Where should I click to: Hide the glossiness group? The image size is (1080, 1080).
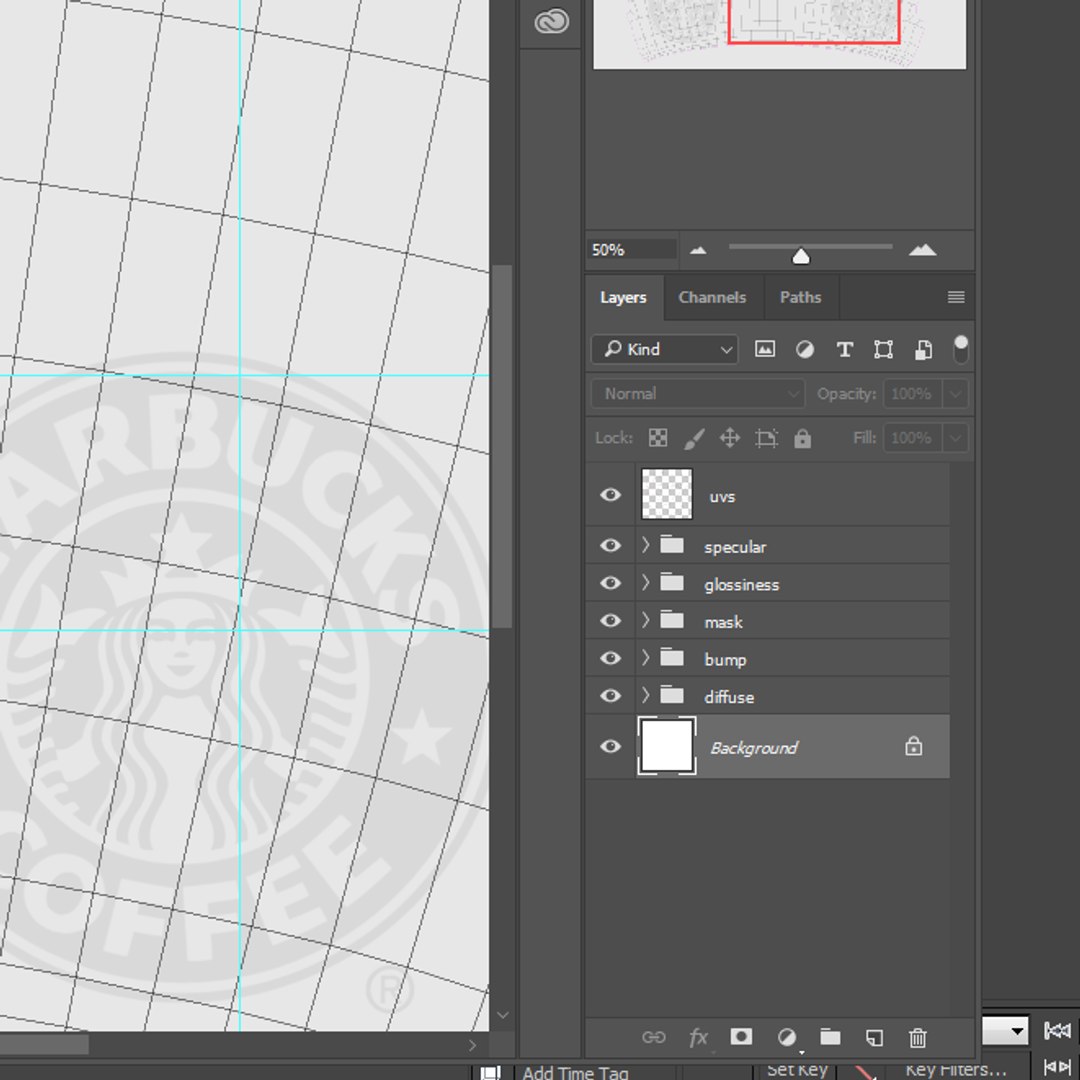[610, 583]
